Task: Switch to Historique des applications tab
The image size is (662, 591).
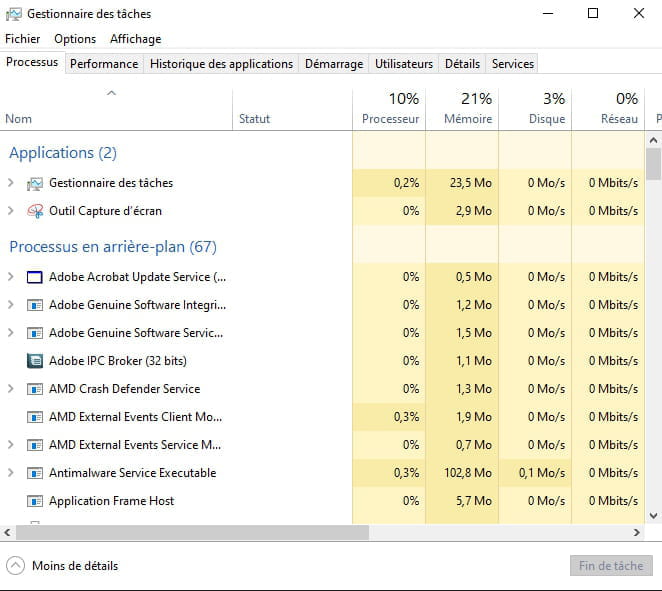Action: click(x=221, y=64)
